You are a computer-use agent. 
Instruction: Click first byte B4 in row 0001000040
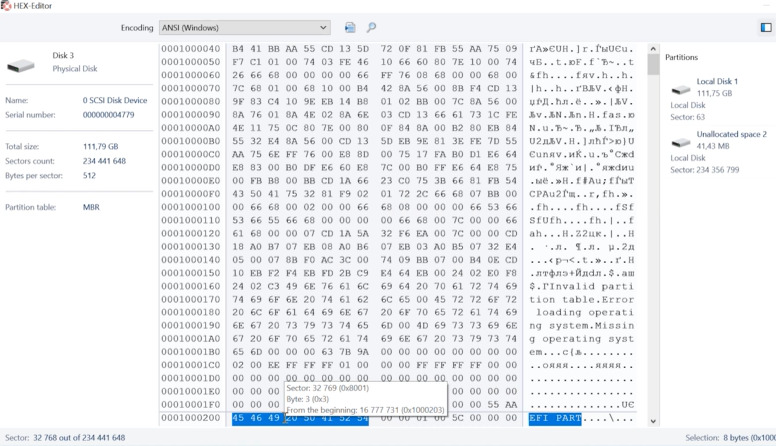click(238, 49)
